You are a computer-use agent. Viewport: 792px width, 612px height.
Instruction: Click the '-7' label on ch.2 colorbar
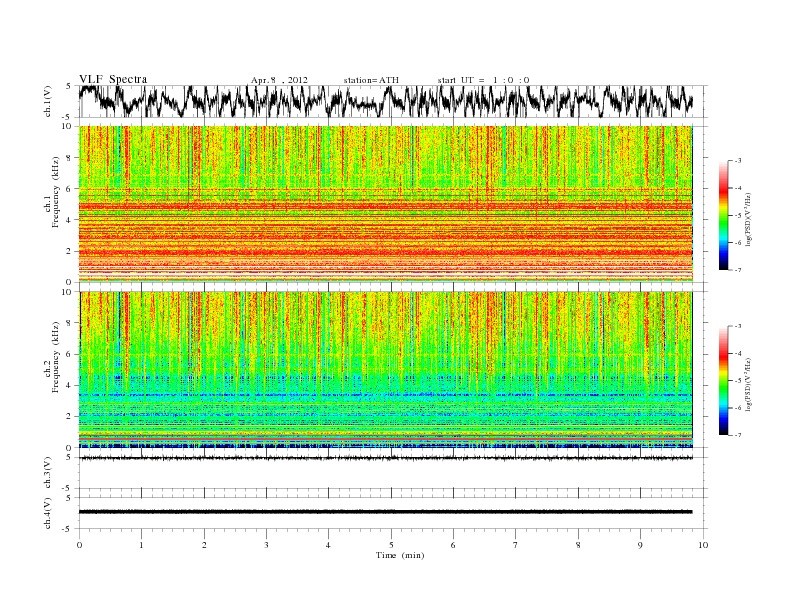click(737, 435)
